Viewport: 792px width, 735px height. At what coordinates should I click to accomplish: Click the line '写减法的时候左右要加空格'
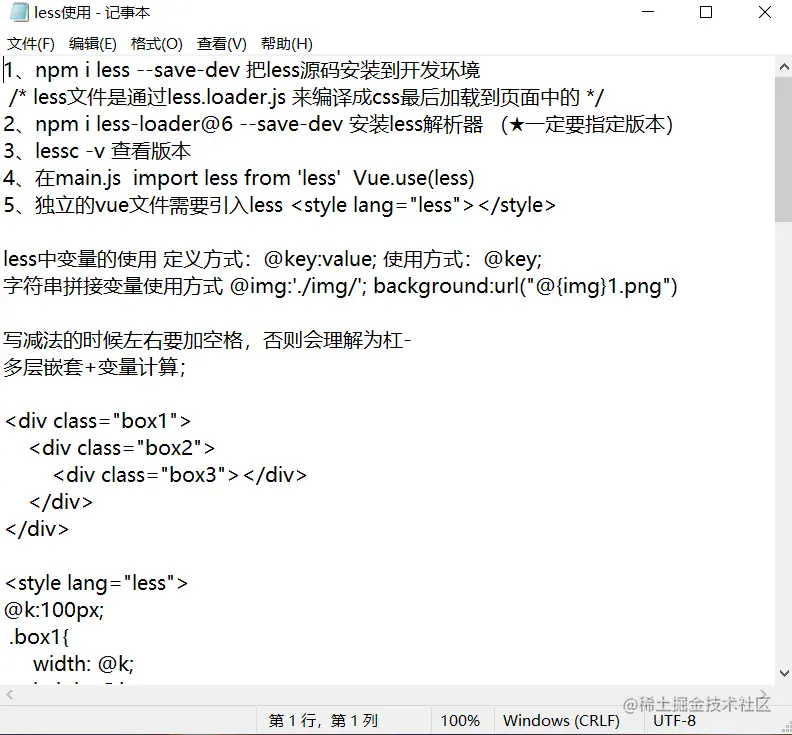207,340
